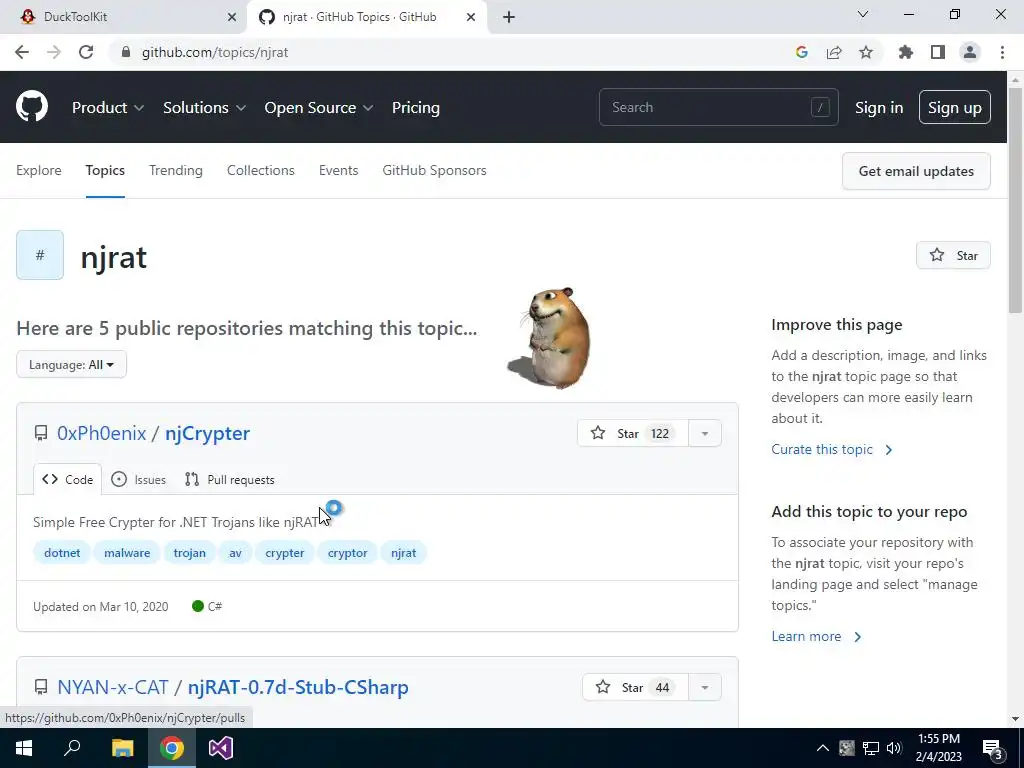The height and width of the screenshot is (768, 1024).
Task: Open the notification center icon
Action: 993,749
